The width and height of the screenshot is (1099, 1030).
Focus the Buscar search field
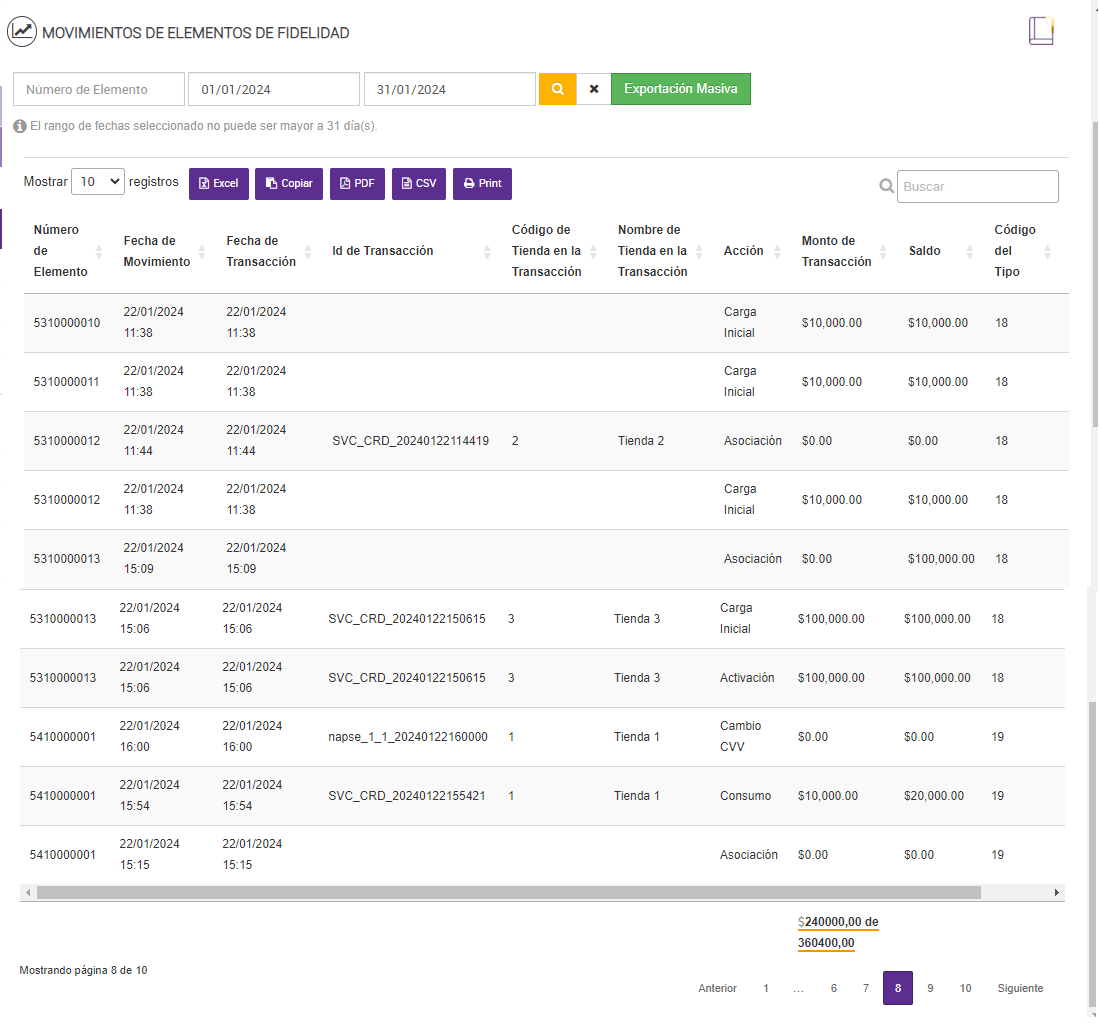click(x=977, y=186)
